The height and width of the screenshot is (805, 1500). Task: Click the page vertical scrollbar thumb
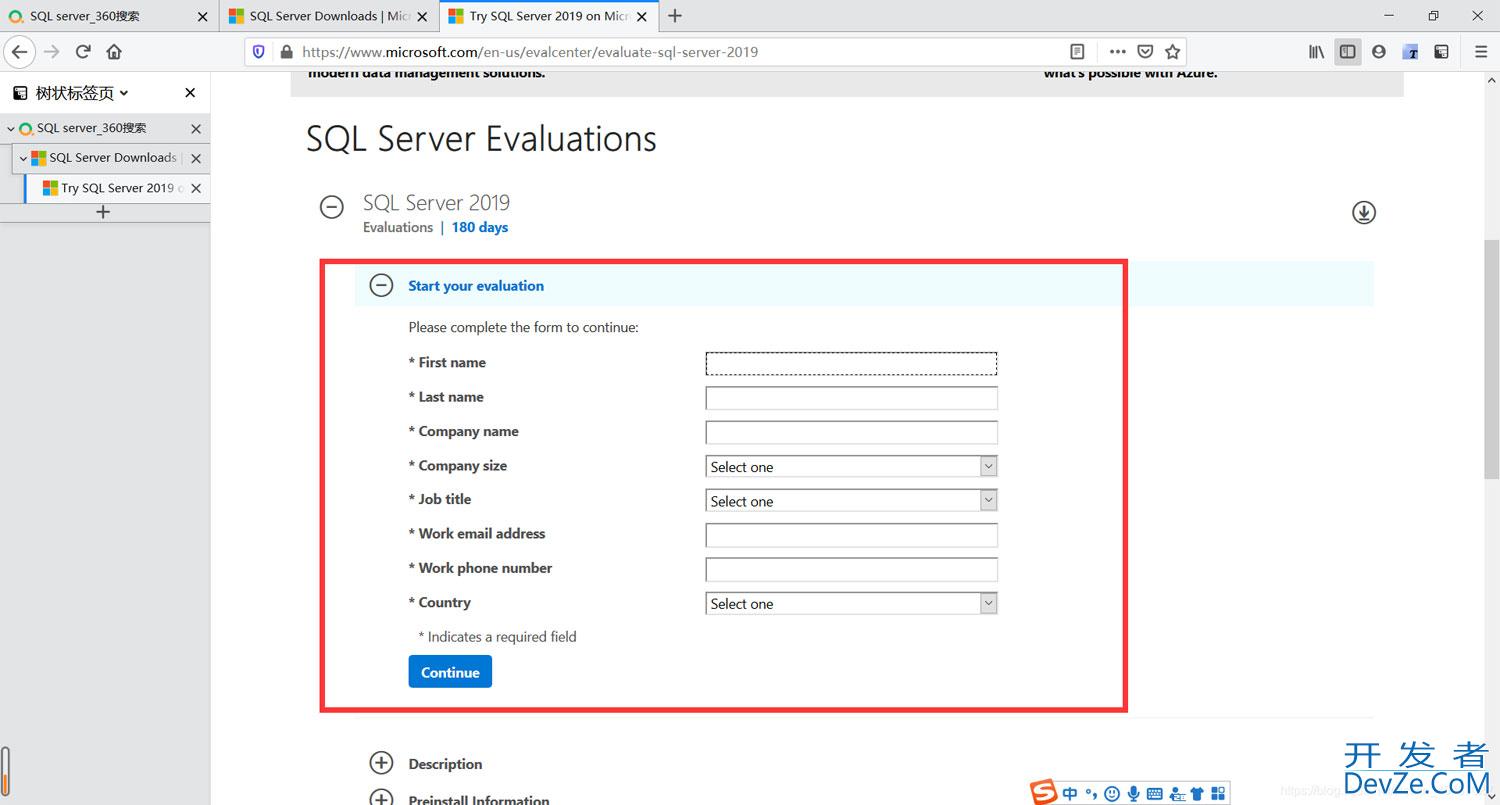[1491, 360]
